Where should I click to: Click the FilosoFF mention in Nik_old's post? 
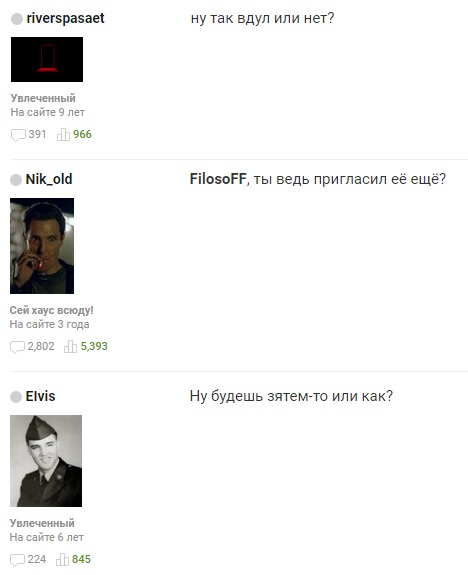point(218,179)
